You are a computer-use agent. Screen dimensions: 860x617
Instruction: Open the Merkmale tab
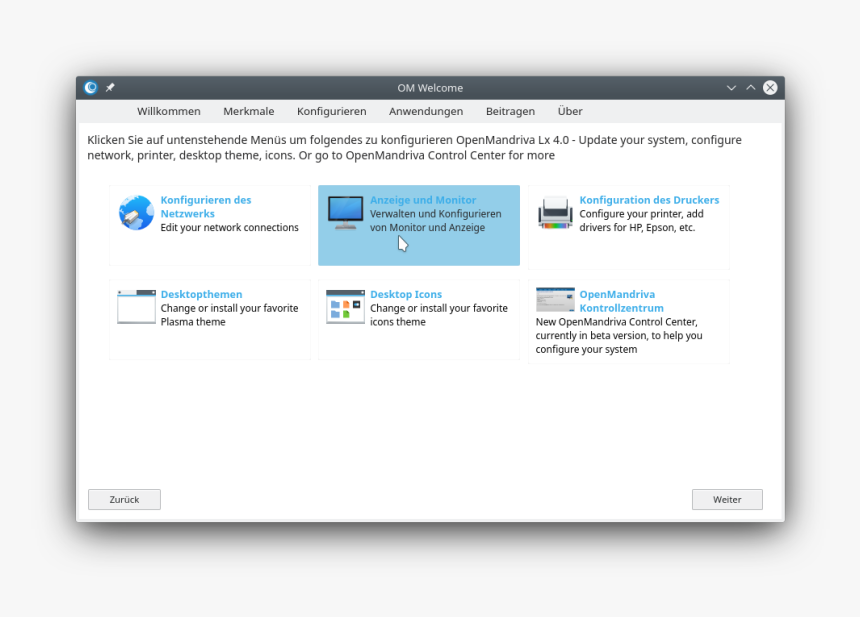(x=248, y=111)
